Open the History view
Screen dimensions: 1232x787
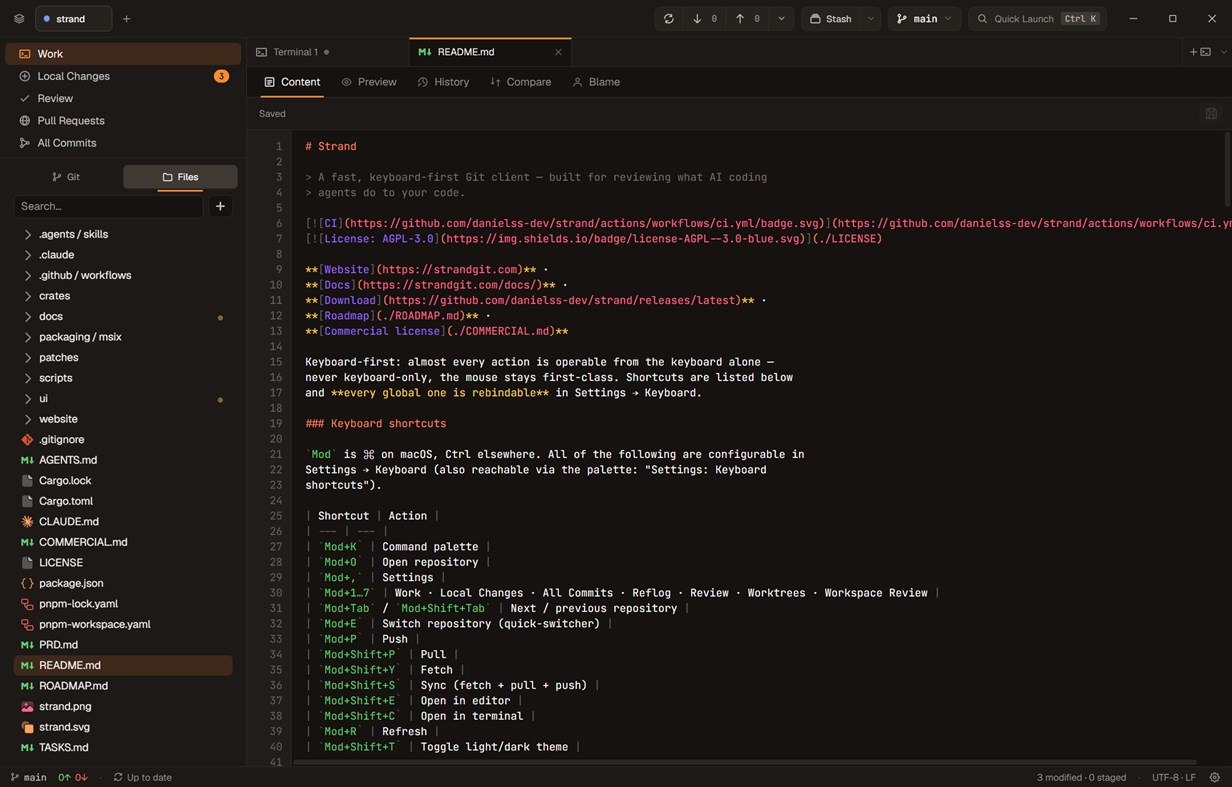tap(443, 82)
